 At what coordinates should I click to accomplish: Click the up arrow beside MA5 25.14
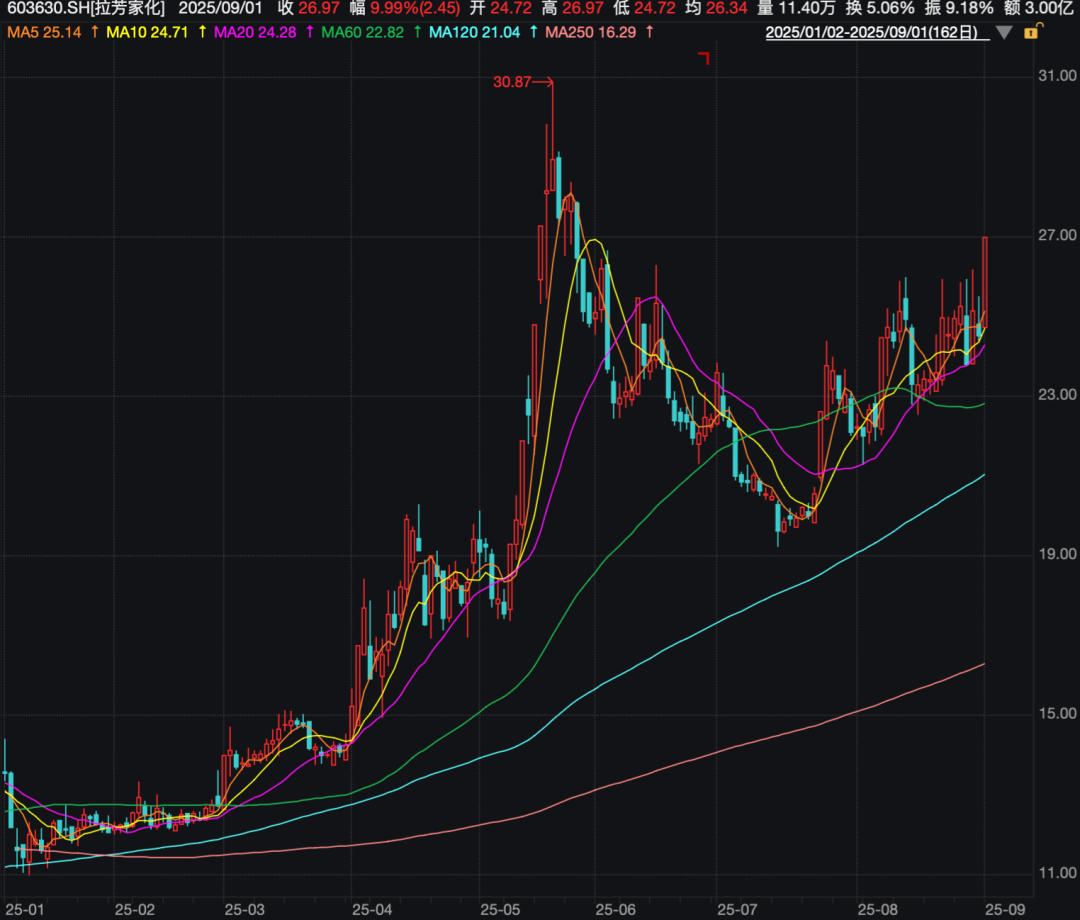click(x=94, y=32)
